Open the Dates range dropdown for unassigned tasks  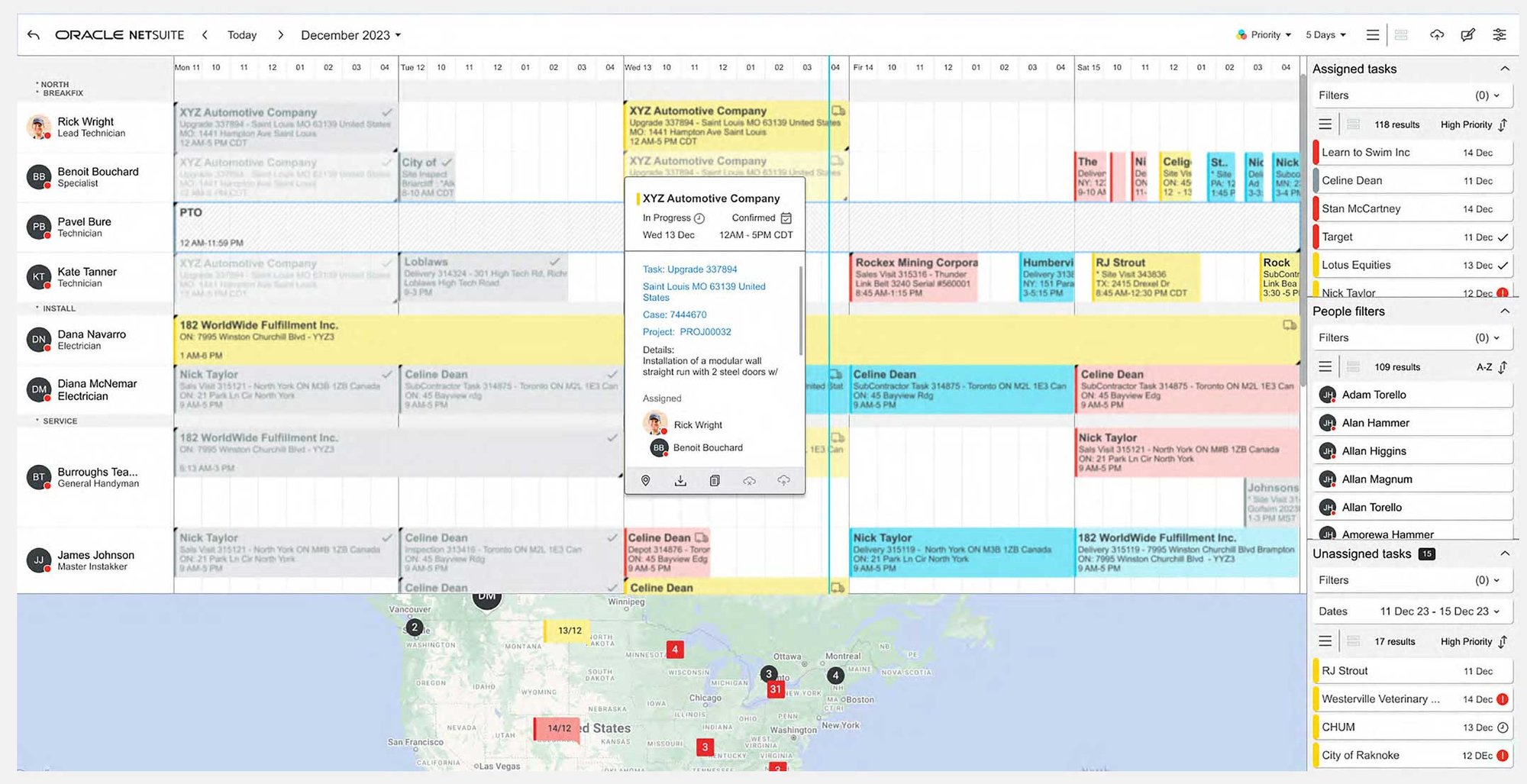pos(1412,611)
